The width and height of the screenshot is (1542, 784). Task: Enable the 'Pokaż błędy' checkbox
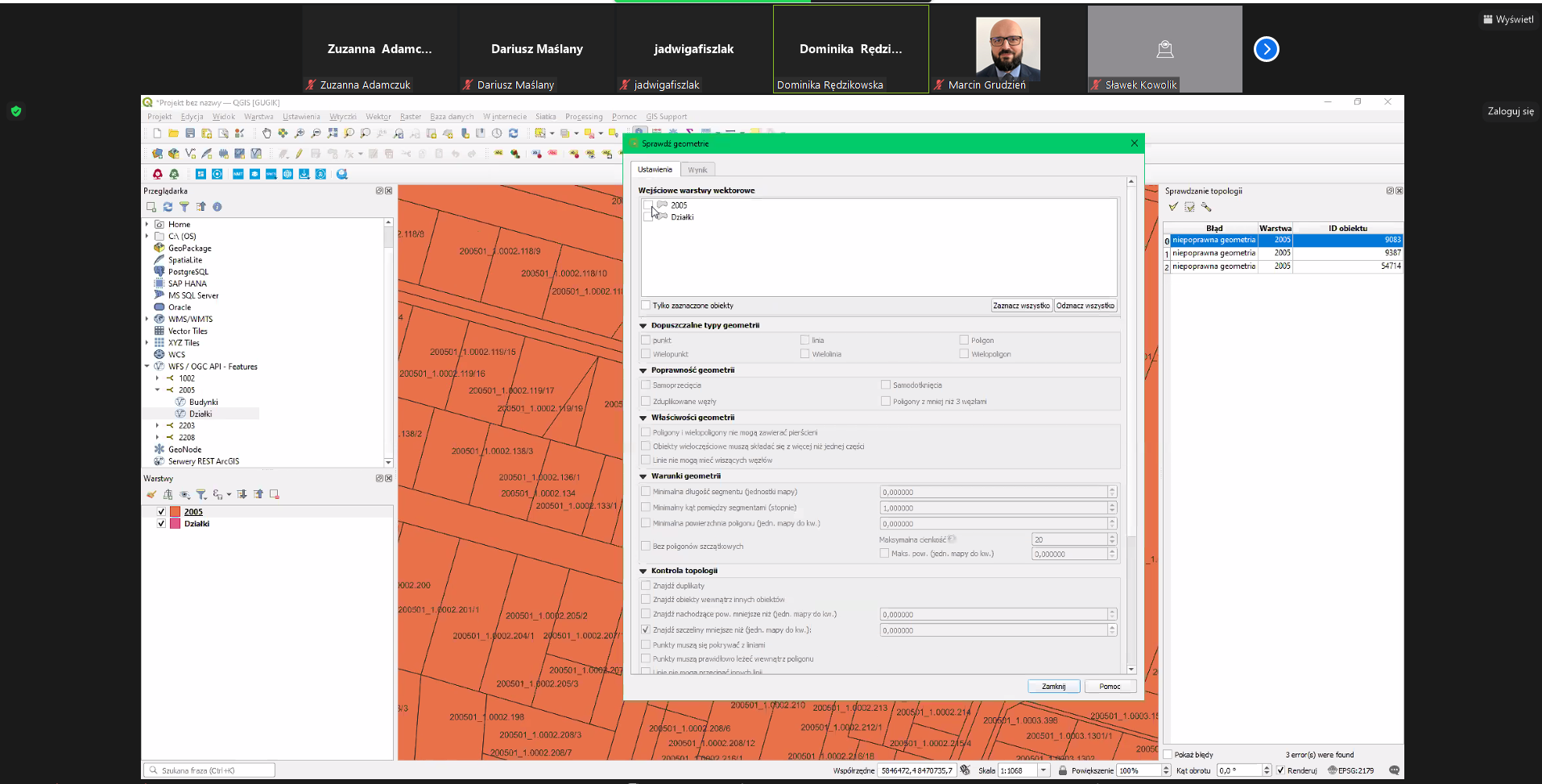point(1168,755)
